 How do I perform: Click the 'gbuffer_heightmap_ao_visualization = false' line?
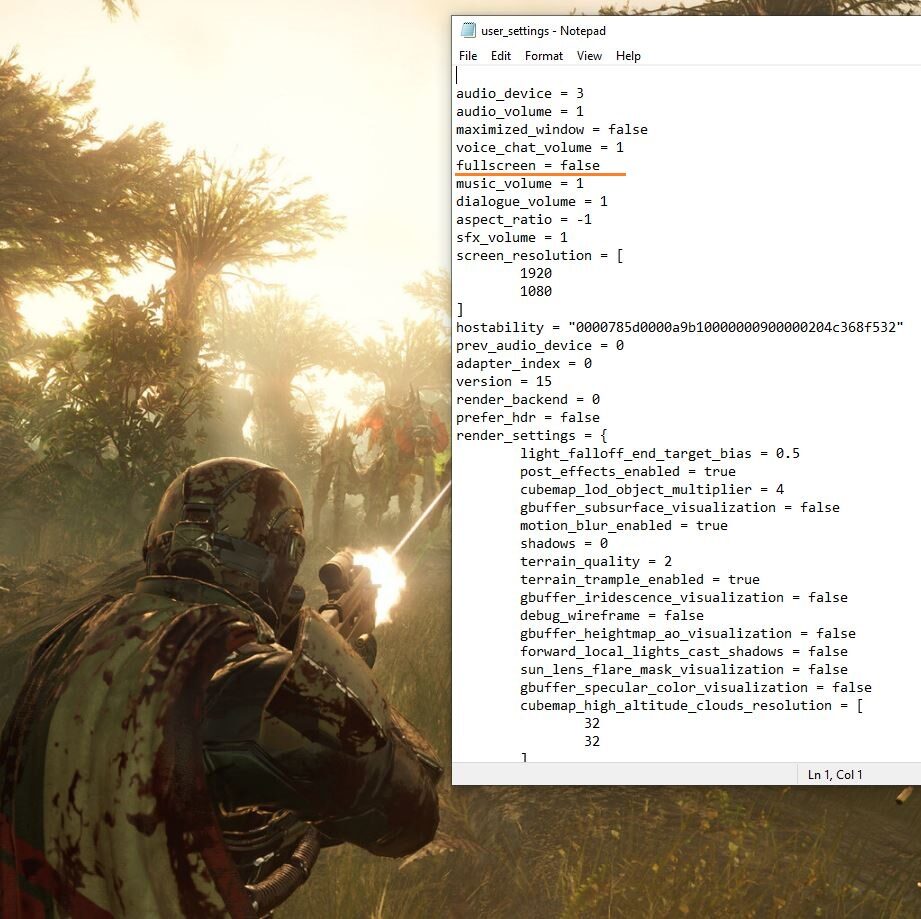coord(688,634)
